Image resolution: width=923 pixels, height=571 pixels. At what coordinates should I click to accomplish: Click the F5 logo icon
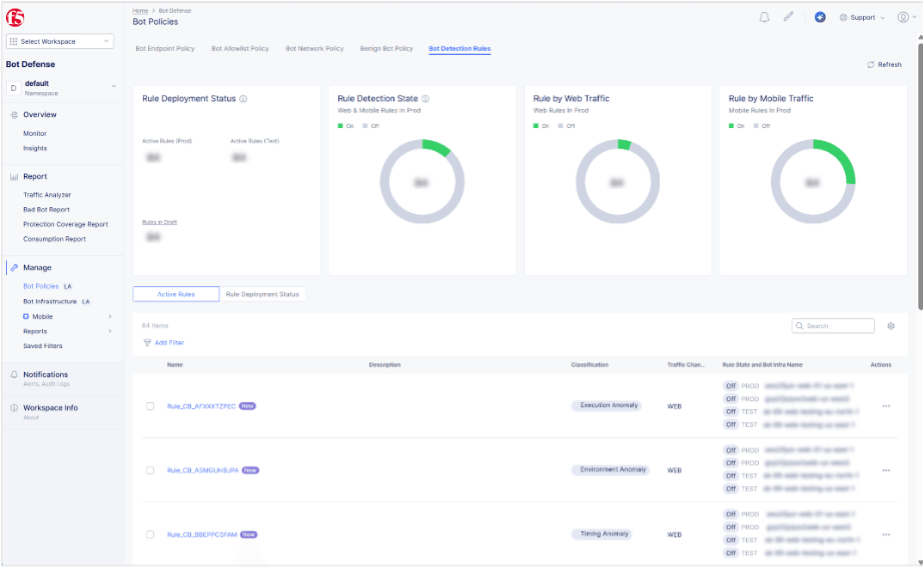pos(15,18)
